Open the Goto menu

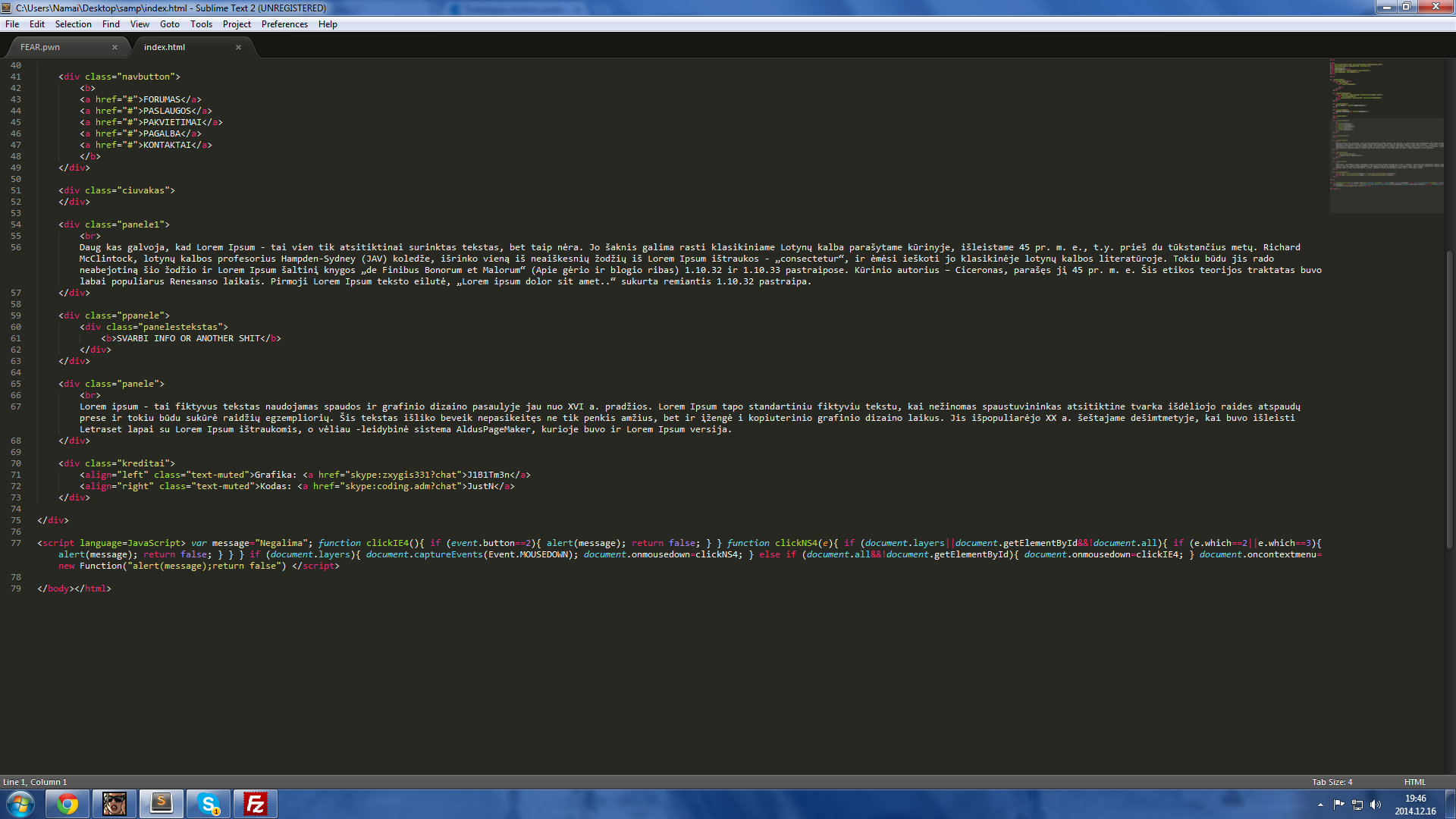(170, 24)
